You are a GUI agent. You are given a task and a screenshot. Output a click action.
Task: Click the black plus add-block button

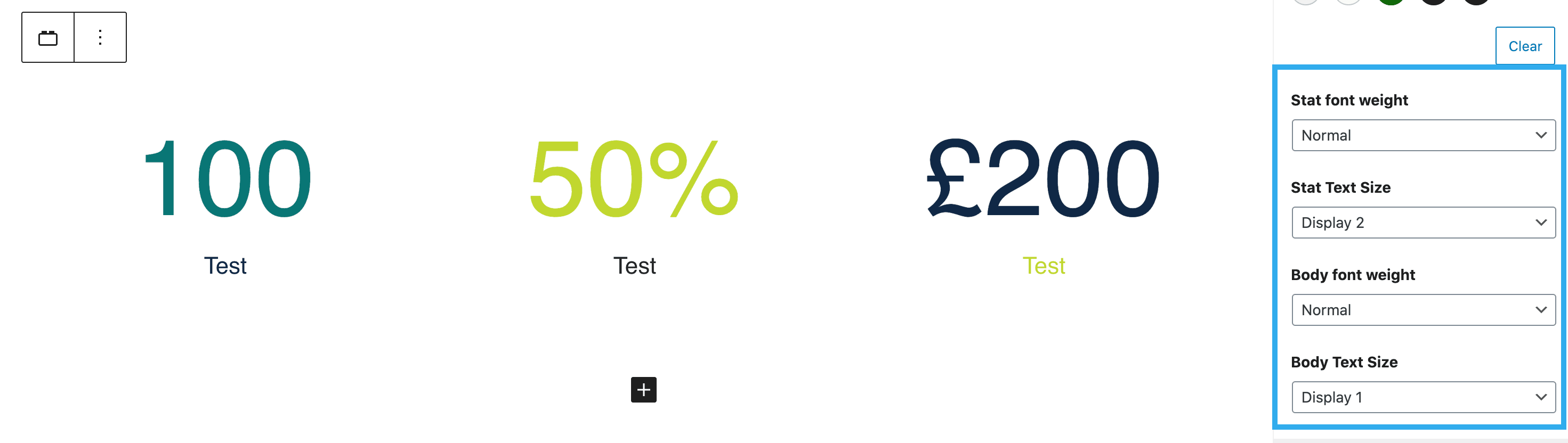pyautogui.click(x=643, y=389)
